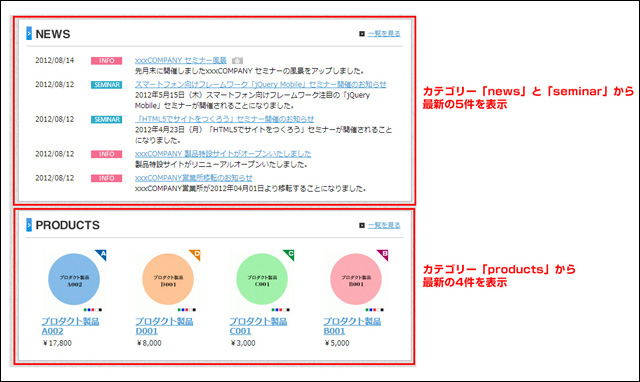640x382 pixels.
Task: Click the orange D corner badge on D001
Action: (196, 255)
